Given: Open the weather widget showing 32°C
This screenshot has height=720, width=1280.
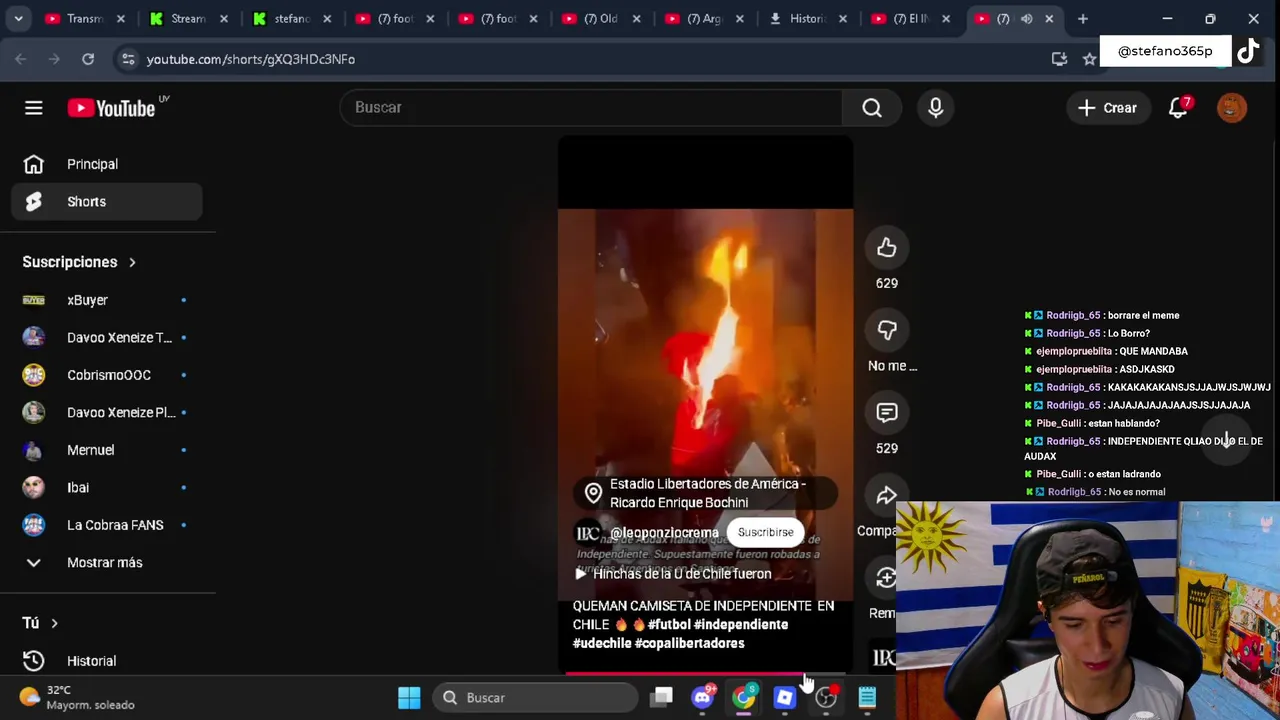Looking at the screenshot, I should click(x=77, y=697).
